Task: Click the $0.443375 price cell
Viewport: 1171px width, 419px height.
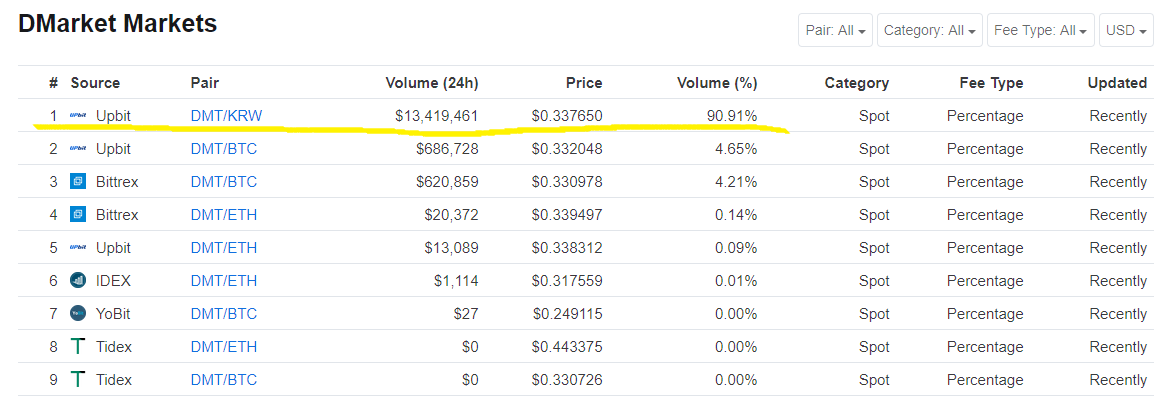Action: [567, 347]
